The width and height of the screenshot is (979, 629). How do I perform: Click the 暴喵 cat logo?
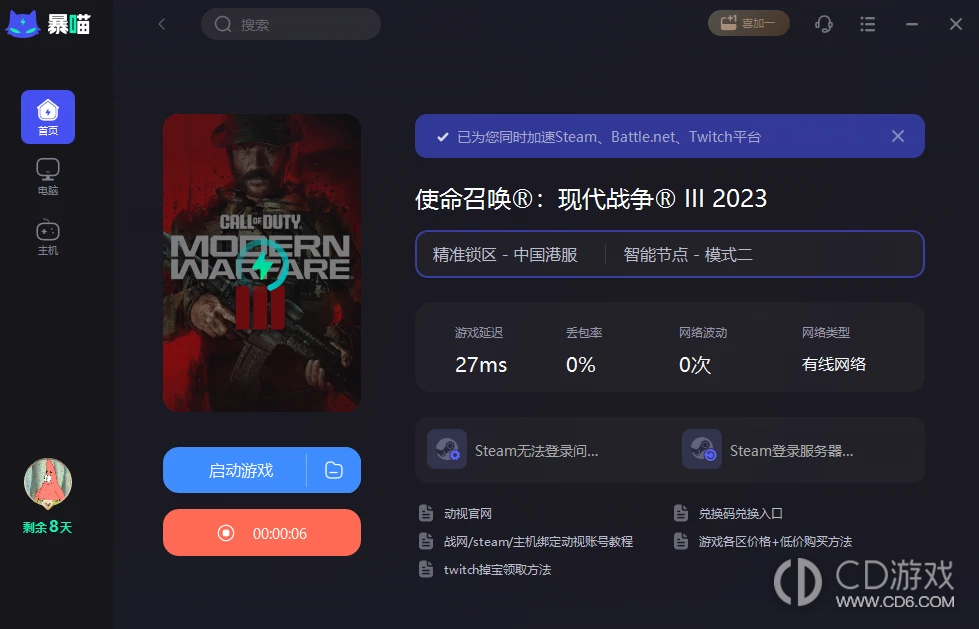coord(23,24)
